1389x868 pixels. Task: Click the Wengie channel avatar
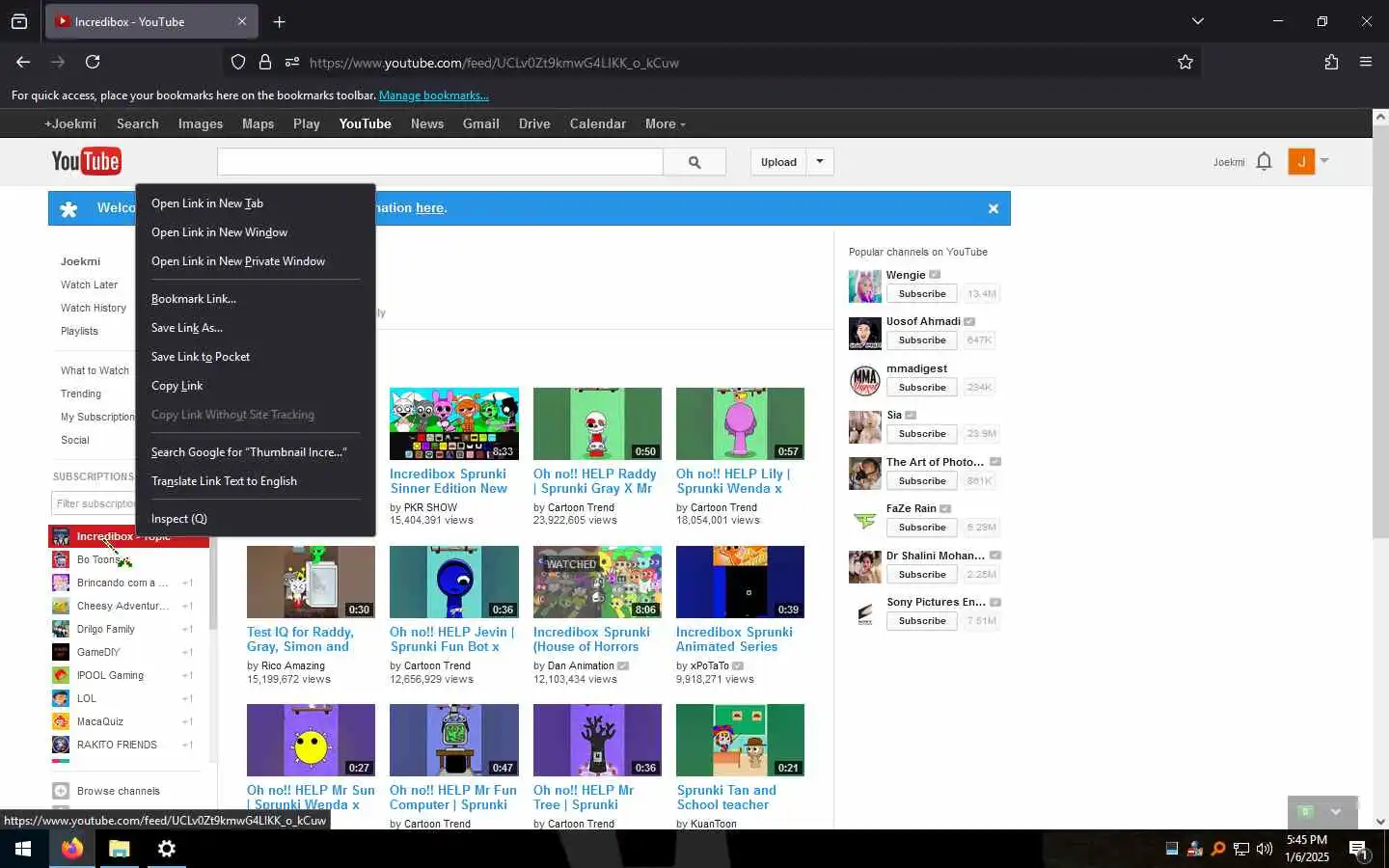click(x=864, y=286)
